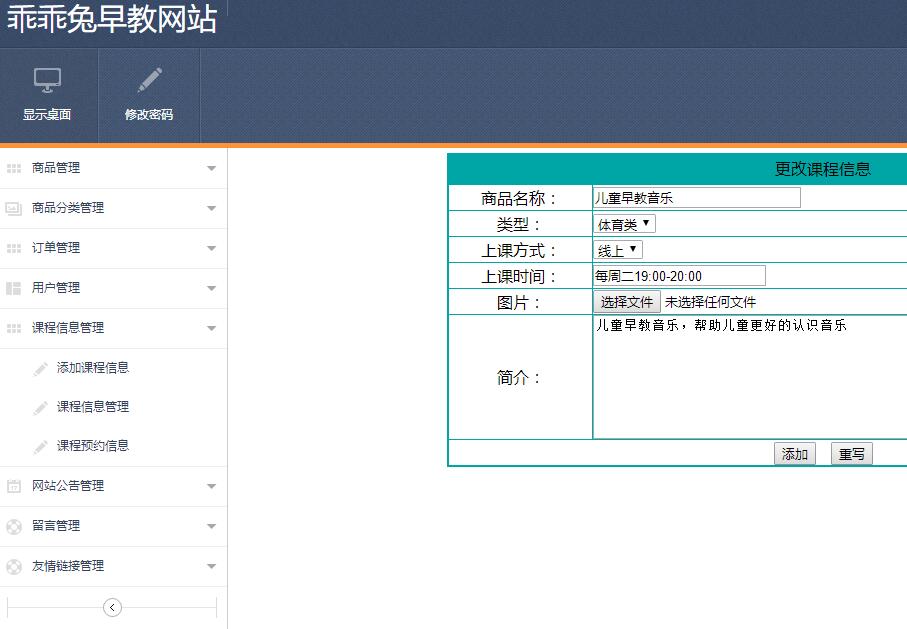This screenshot has width=907, height=629.
Task: Click the calendar icon beside 网站公告管理
Action: [x=14, y=486]
